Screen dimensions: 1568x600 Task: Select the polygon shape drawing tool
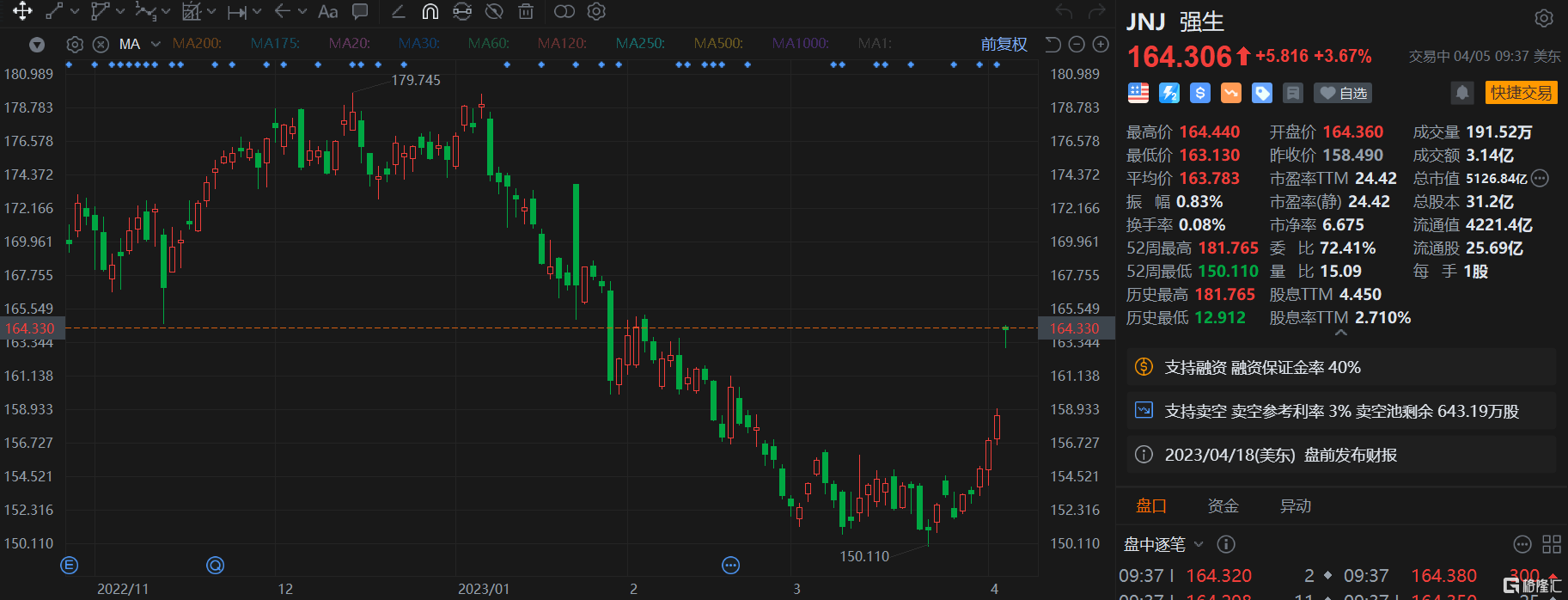click(101, 11)
